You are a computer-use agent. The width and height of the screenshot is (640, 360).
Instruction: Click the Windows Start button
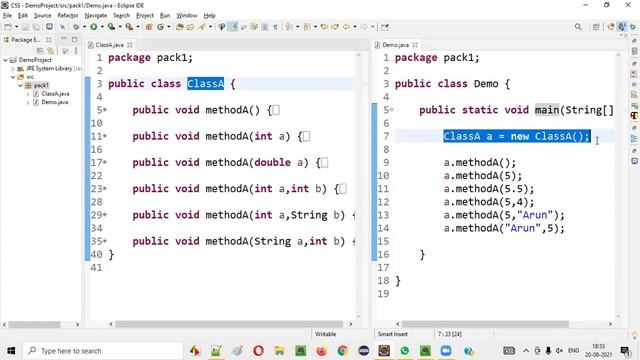(11, 351)
